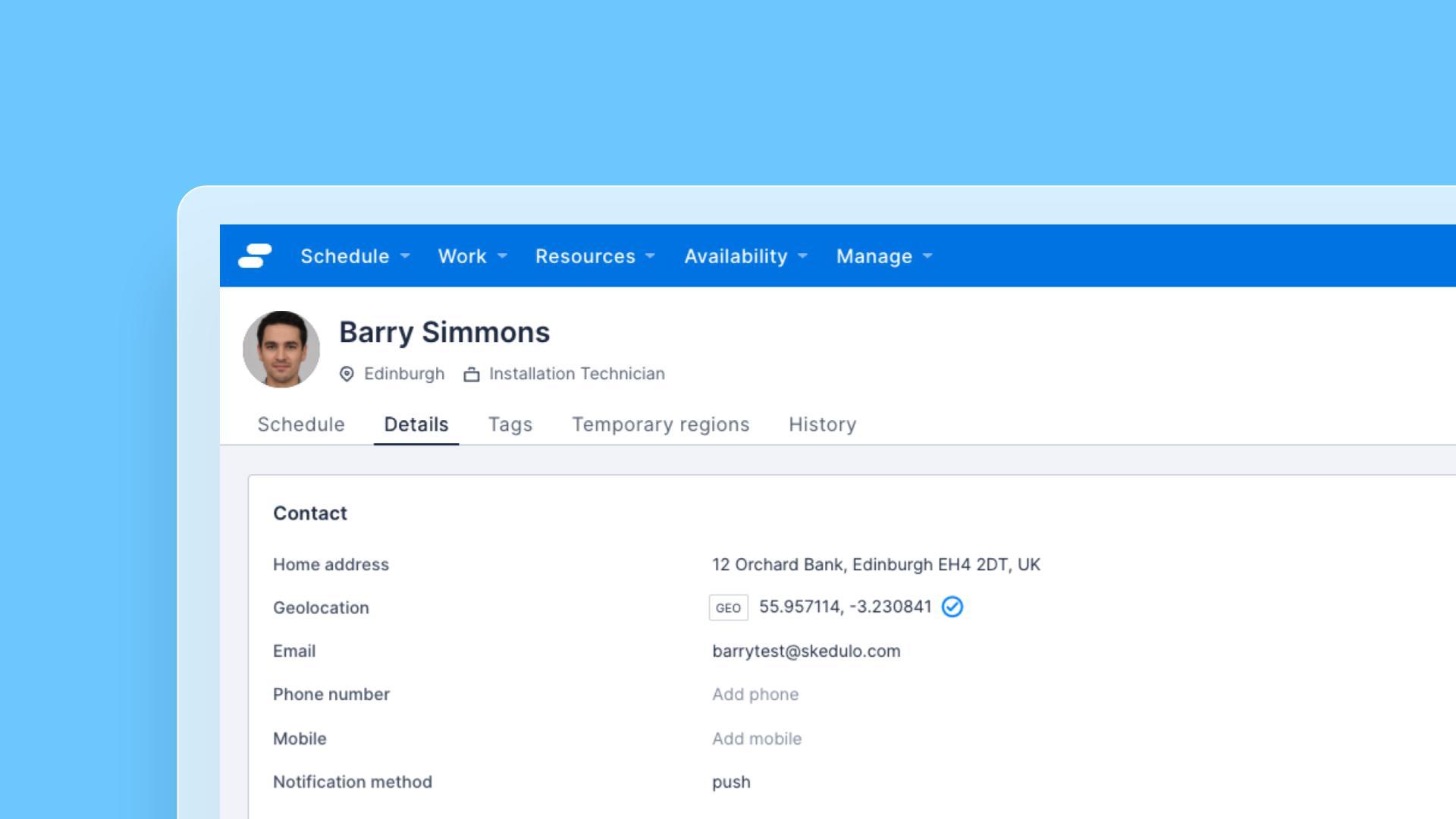Select the Details tab
The height and width of the screenshot is (819, 1456).
tap(416, 424)
